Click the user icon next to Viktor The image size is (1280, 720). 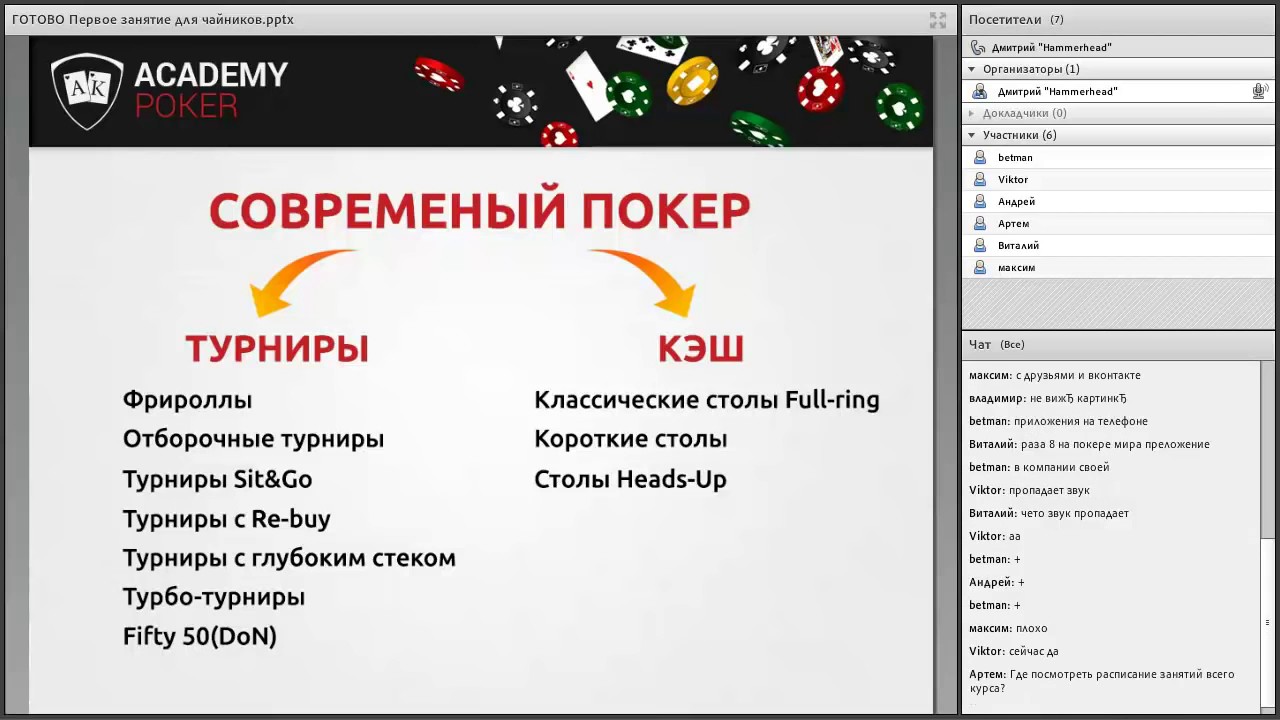click(x=980, y=179)
